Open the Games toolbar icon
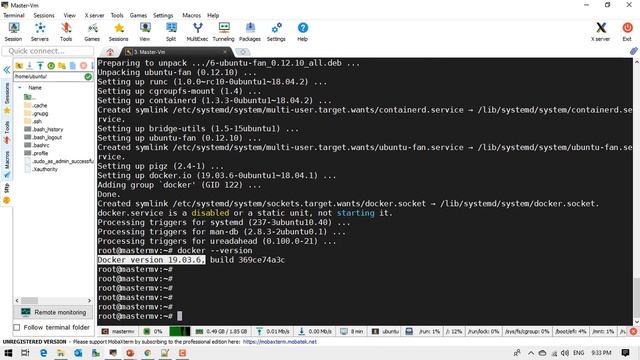 pos(92,31)
